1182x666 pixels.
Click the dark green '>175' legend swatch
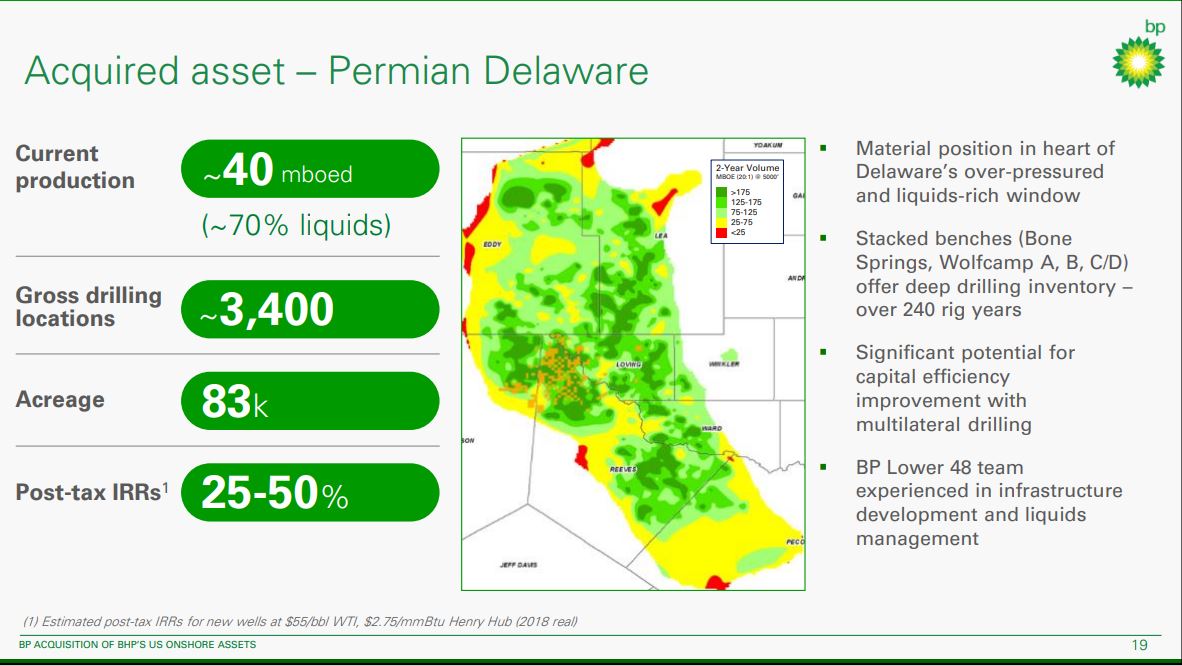pos(721,192)
